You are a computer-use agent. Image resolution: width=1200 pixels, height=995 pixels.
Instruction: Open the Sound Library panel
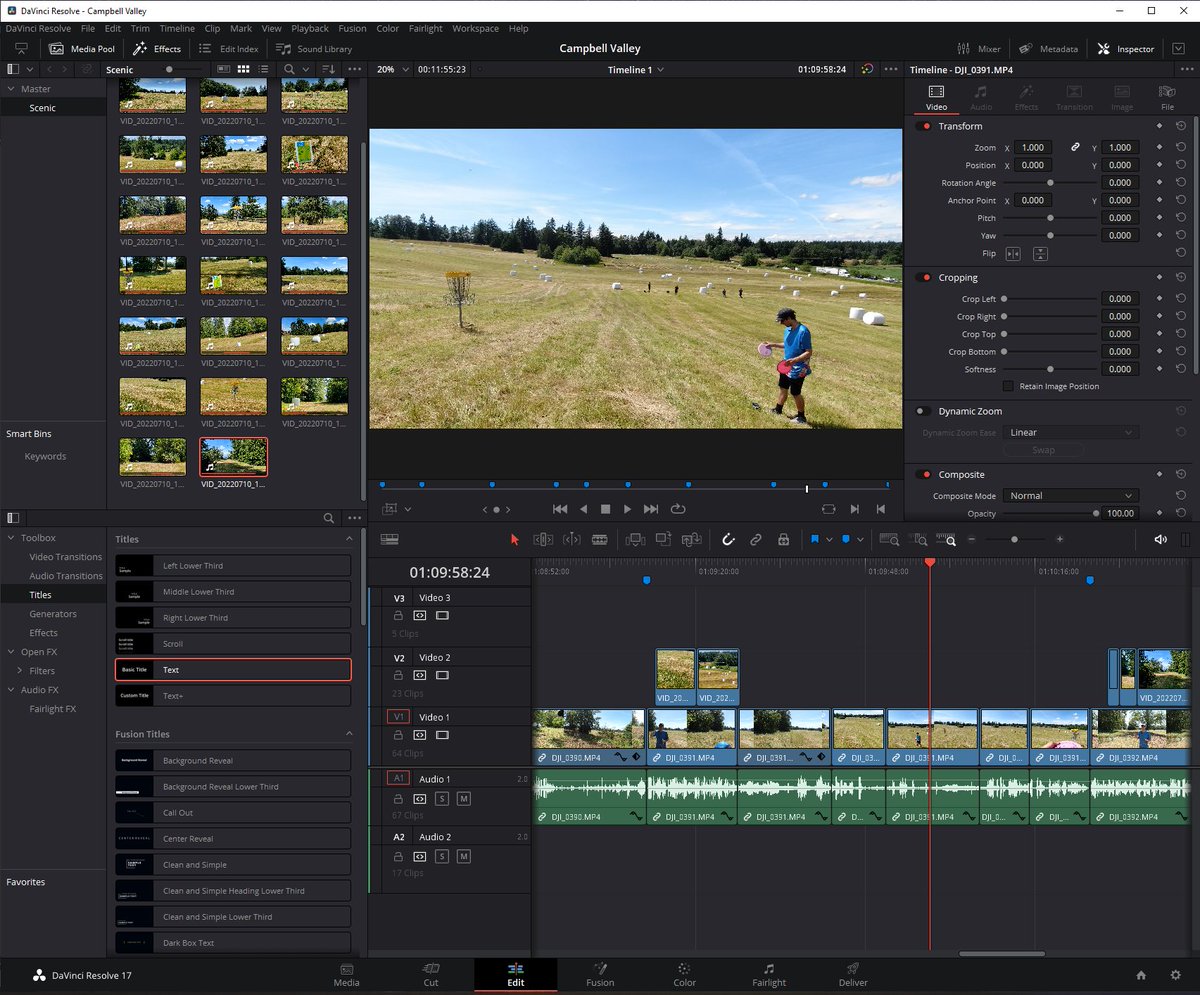tap(314, 49)
